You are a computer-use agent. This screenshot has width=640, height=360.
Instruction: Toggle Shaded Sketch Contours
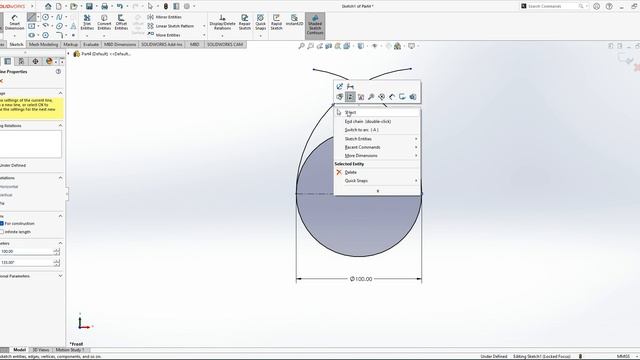pos(315,25)
